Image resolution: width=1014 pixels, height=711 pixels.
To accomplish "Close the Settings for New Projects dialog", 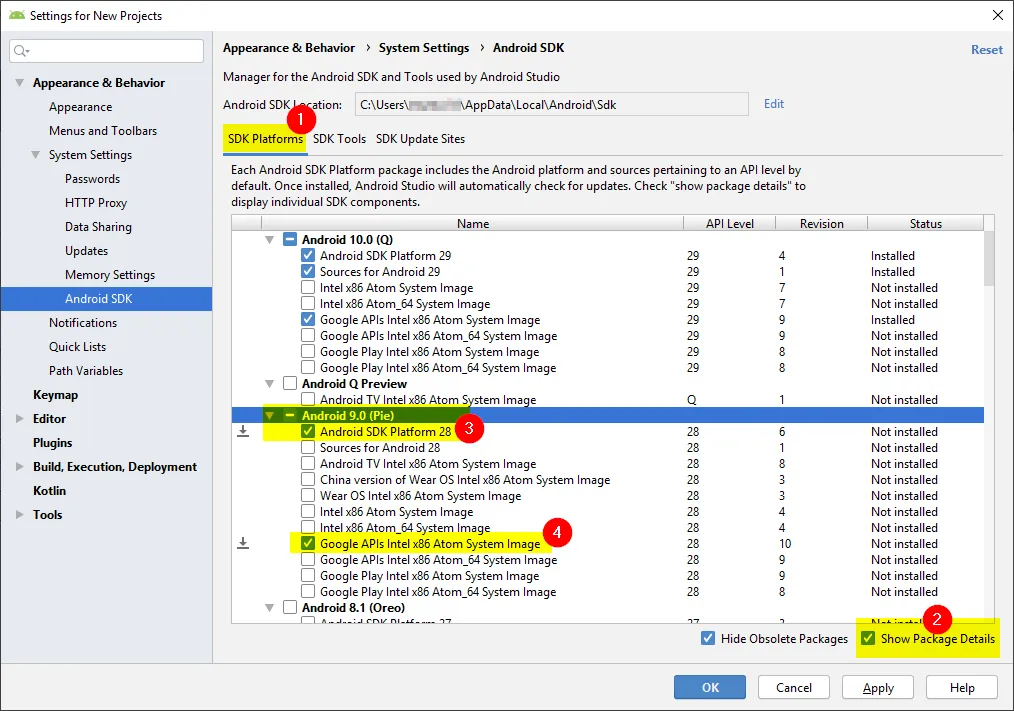I will 998,15.
